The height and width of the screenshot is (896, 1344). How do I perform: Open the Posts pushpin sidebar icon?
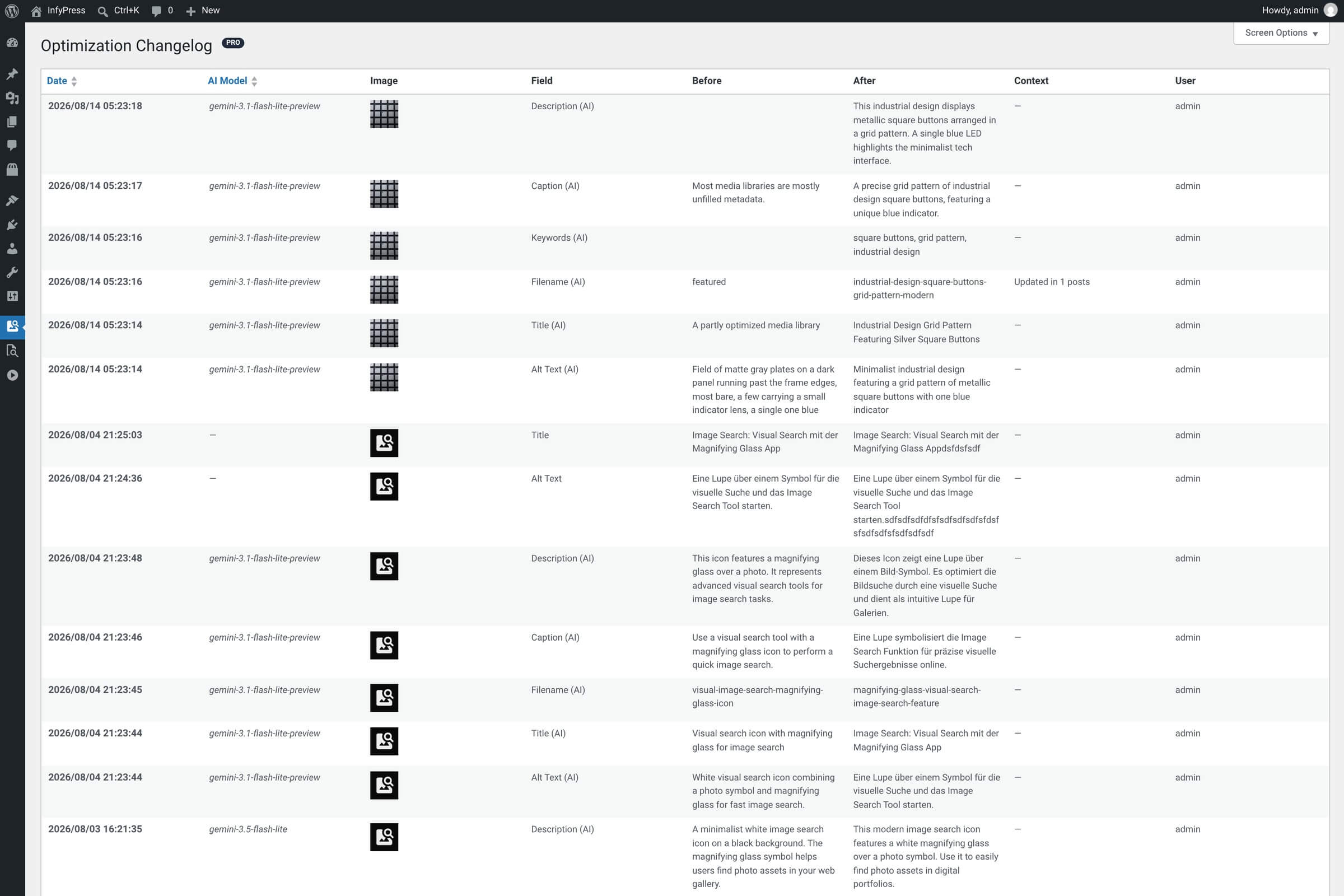(x=12, y=74)
